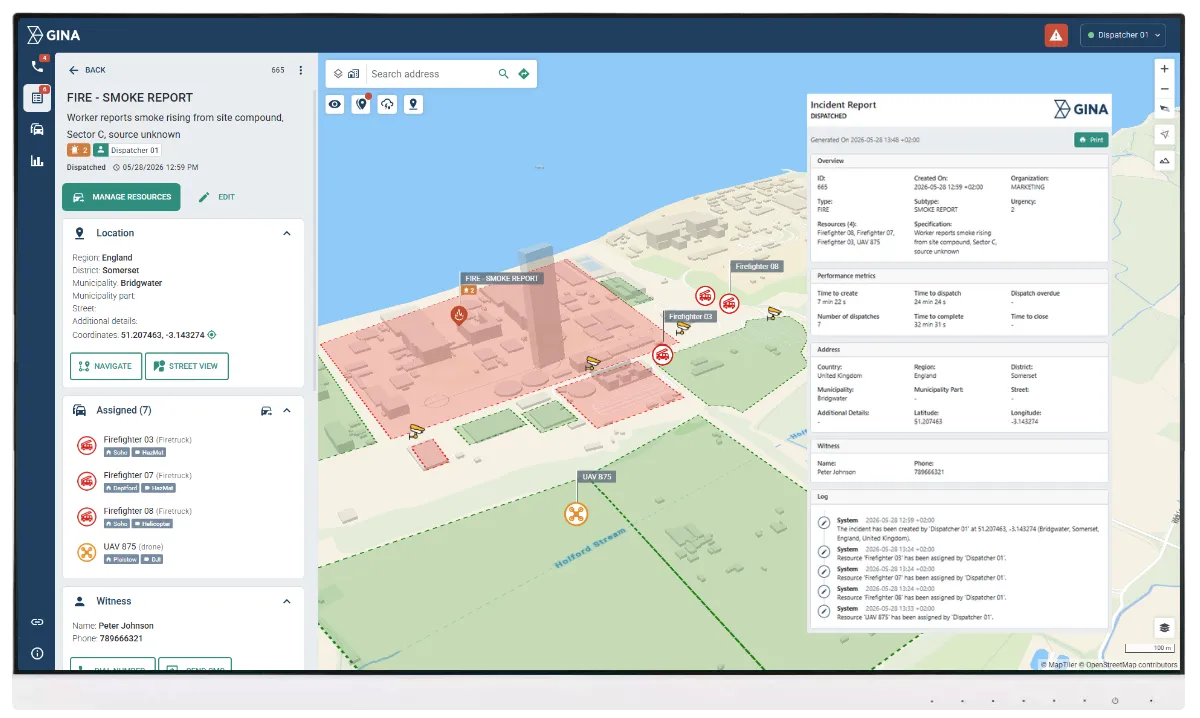The height and width of the screenshot is (718, 1200).
Task: Open the three-dot incident options menu
Action: click(x=300, y=70)
